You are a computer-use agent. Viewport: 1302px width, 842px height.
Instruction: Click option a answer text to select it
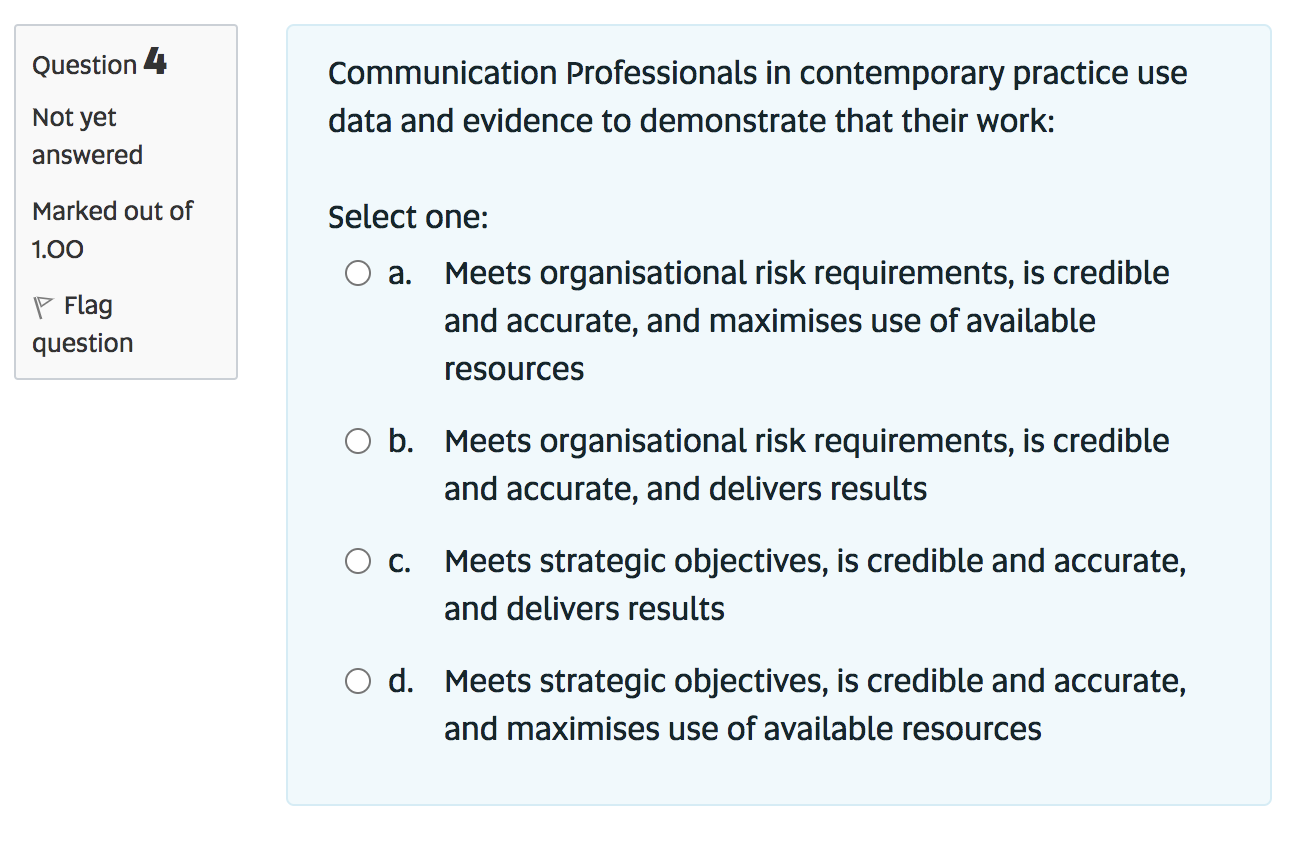pyautogui.click(x=700, y=320)
